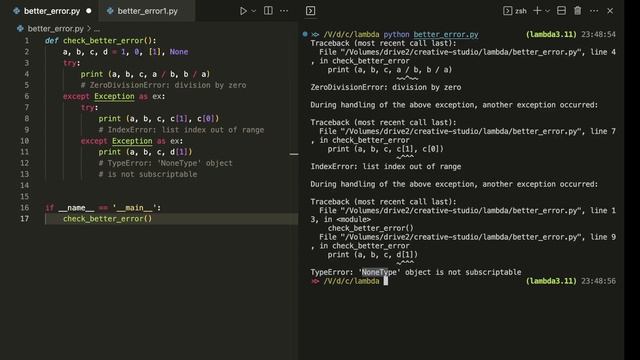Open editor more actions menu

284,11
